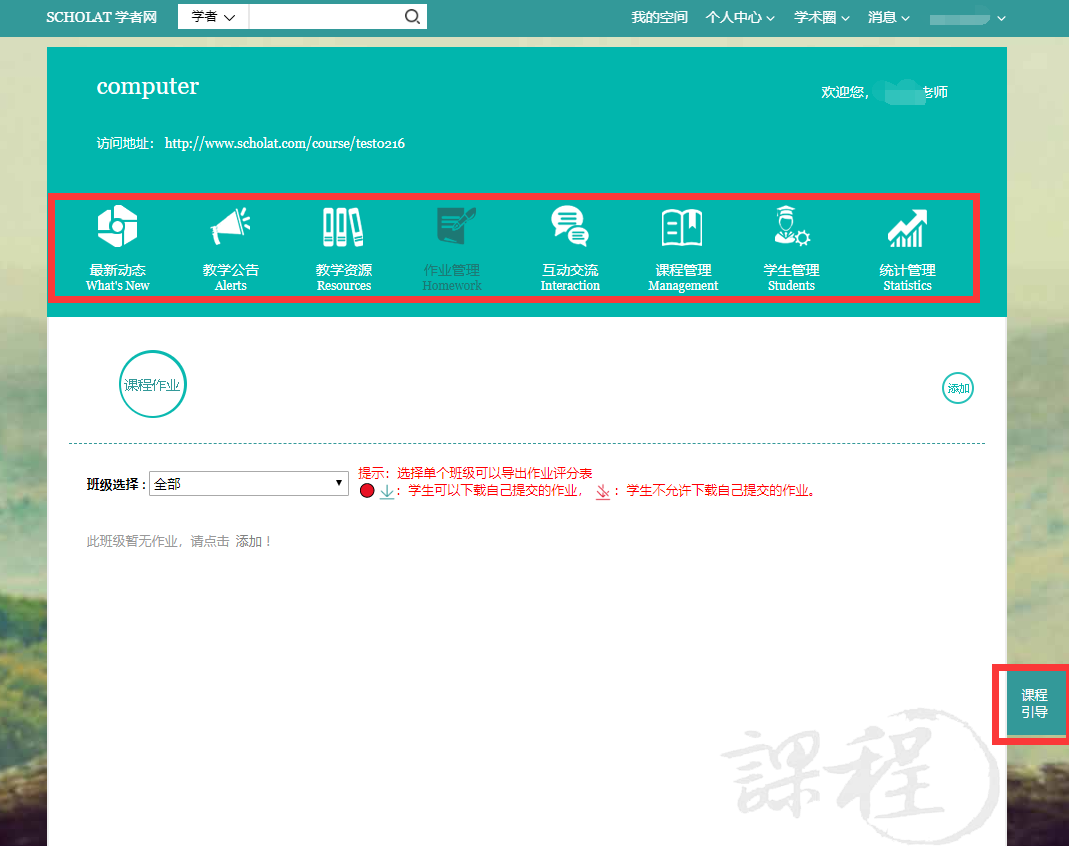Expand the 班级选择 class dropdown
Viewport: 1069px width, 846px height.
[x=248, y=484]
